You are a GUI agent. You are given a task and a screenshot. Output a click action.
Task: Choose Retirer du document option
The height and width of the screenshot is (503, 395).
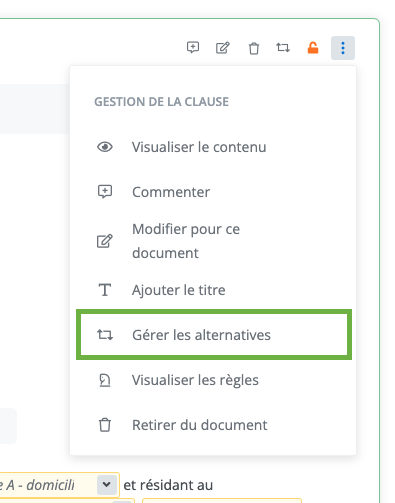pos(213,425)
